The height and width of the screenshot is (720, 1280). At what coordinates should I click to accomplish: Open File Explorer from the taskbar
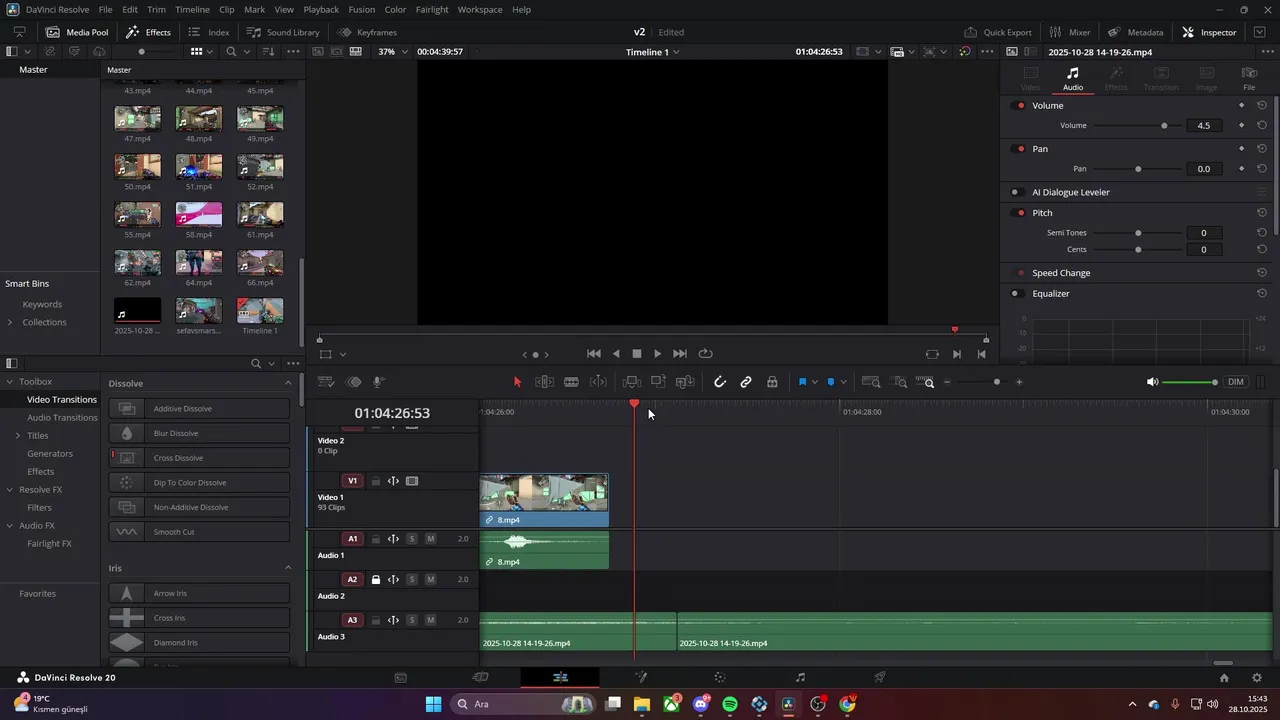click(641, 704)
